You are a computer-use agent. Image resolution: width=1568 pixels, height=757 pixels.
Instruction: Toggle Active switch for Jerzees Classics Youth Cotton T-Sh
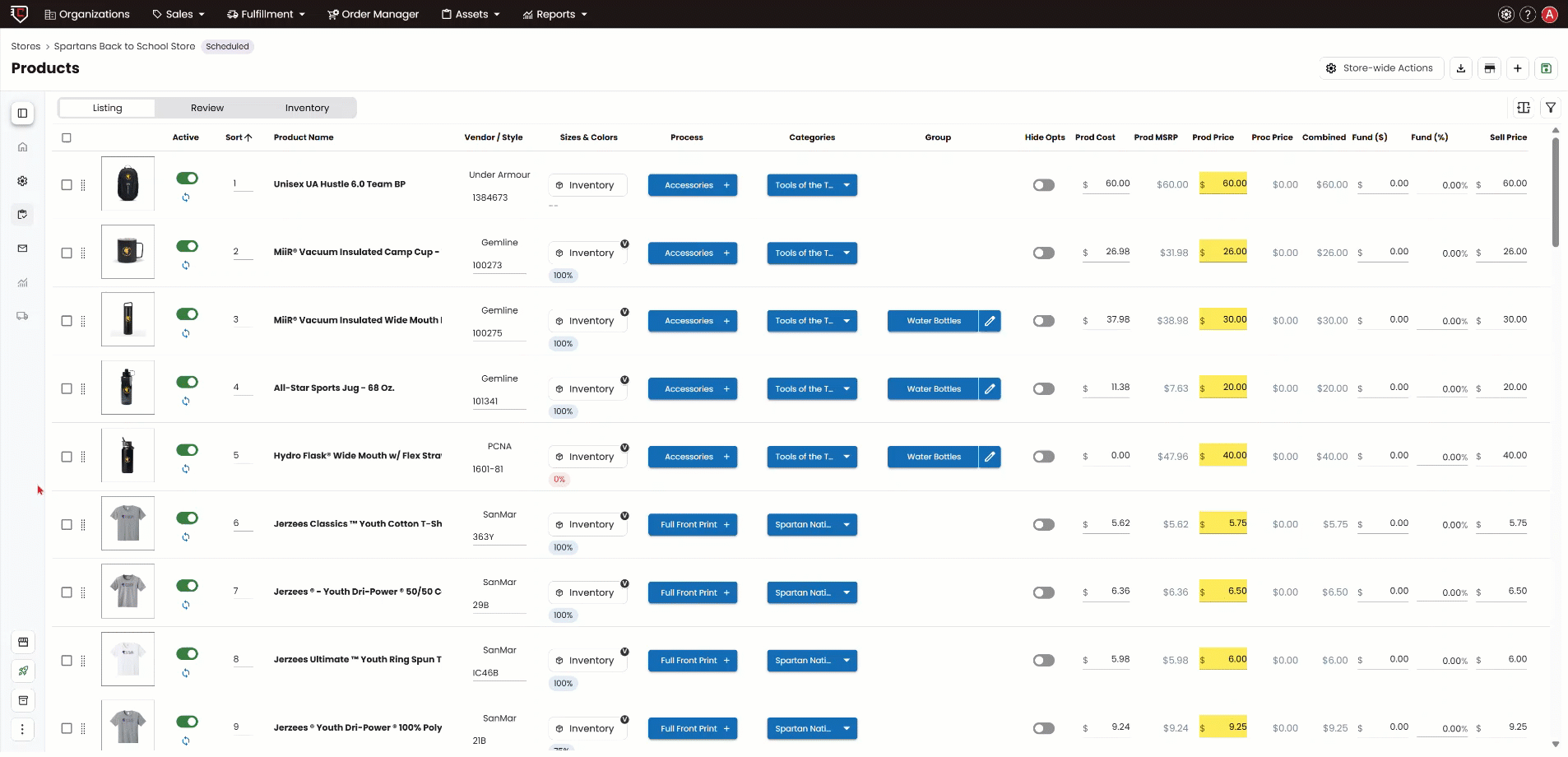188,518
